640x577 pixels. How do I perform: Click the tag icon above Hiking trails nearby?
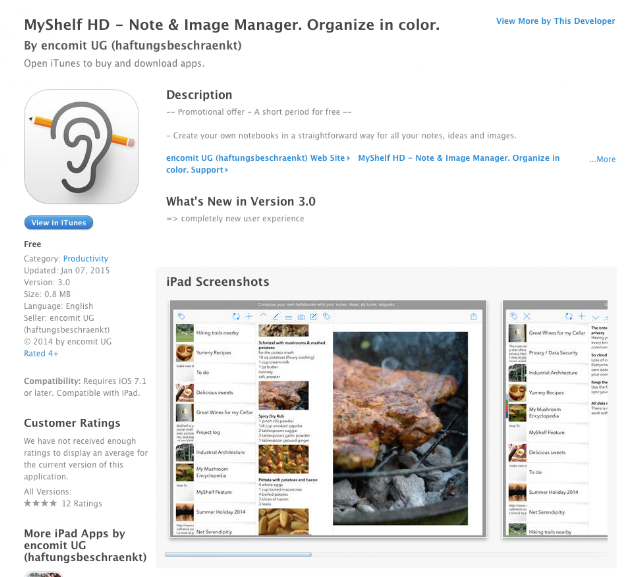182,316
